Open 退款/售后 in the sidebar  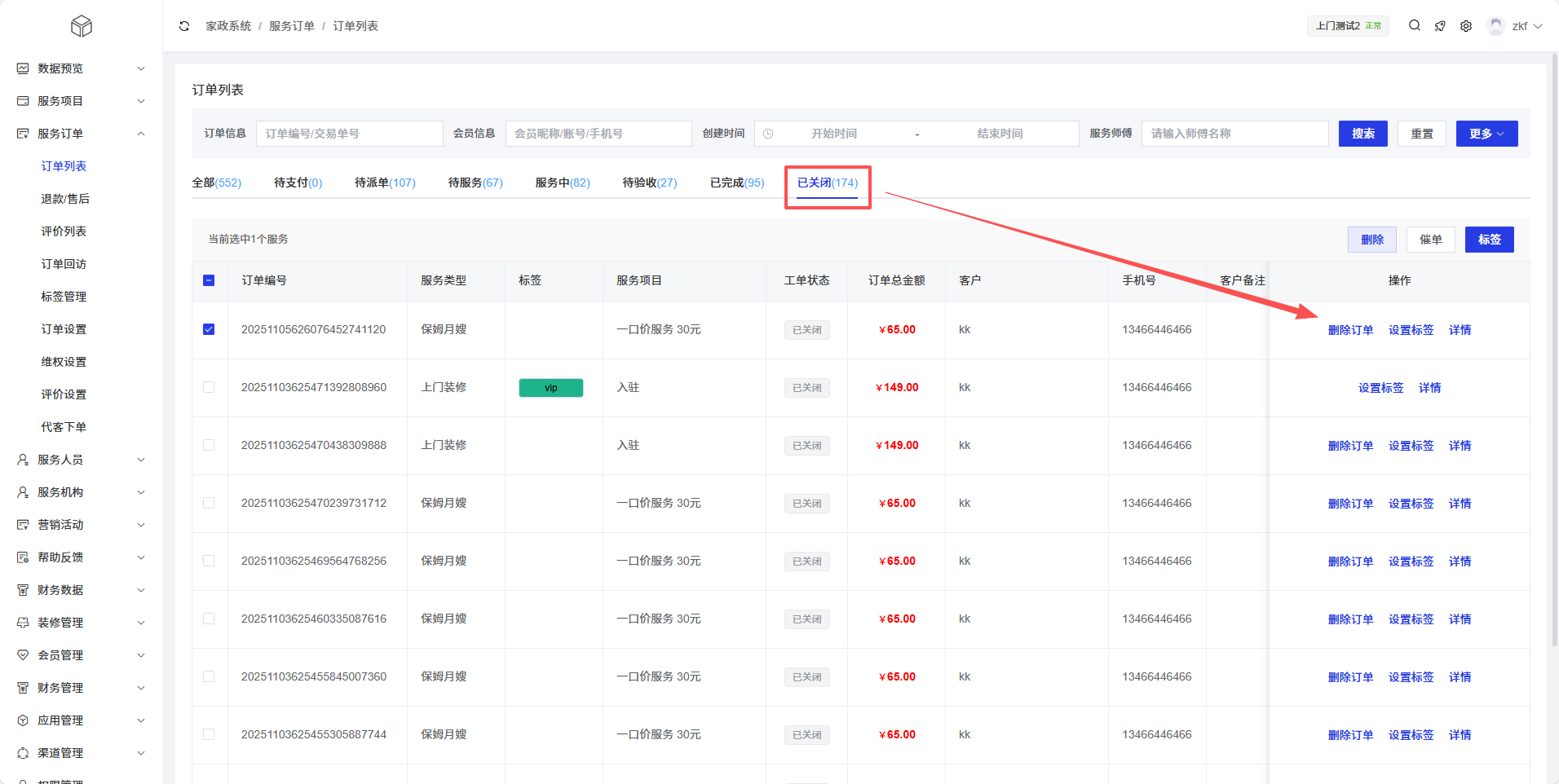click(x=65, y=199)
